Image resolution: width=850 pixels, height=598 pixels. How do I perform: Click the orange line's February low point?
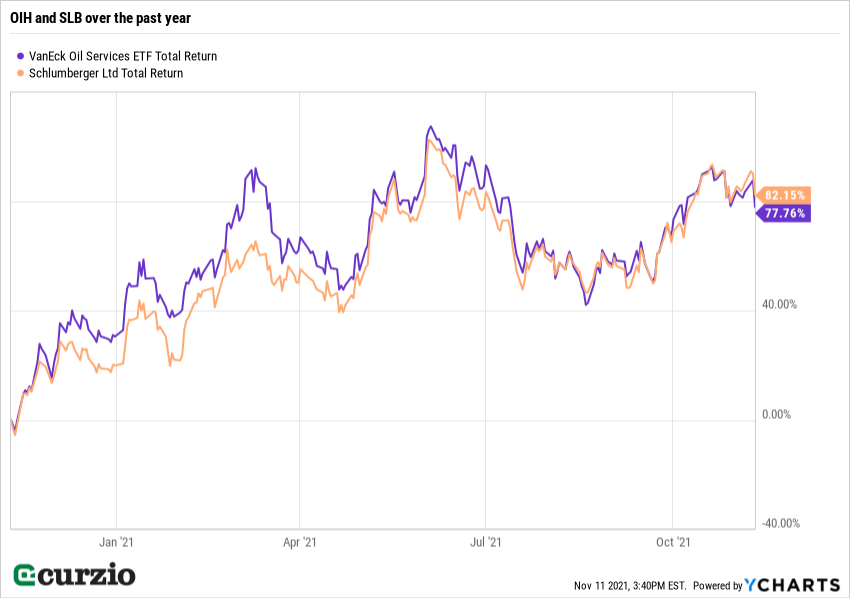[171, 365]
